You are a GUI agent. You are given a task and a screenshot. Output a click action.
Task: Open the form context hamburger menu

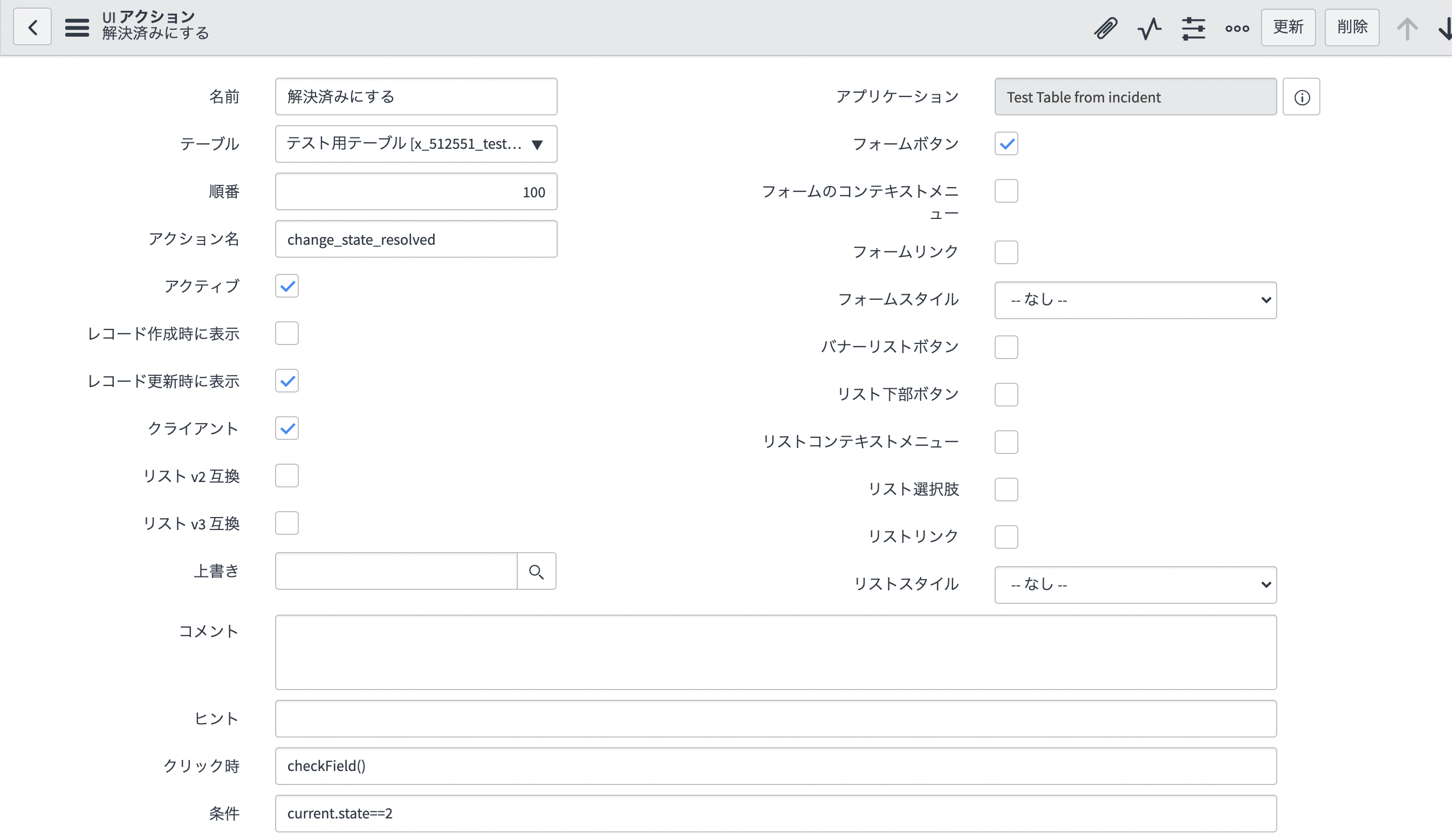(x=77, y=26)
